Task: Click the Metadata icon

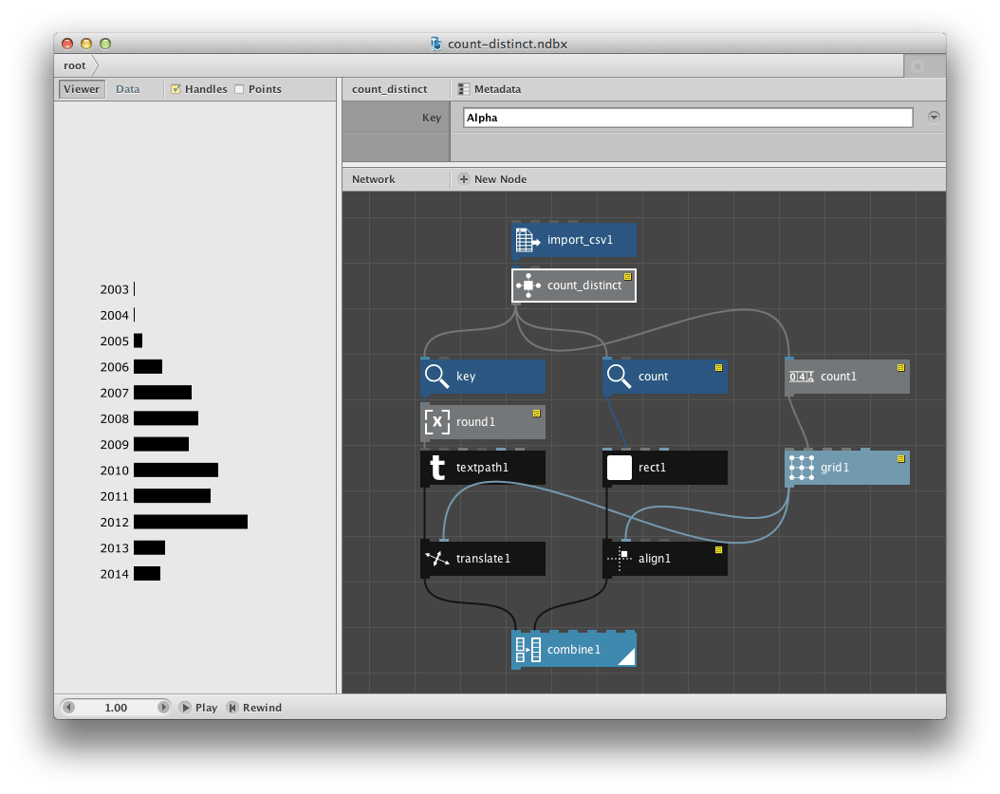Action: 464,89
